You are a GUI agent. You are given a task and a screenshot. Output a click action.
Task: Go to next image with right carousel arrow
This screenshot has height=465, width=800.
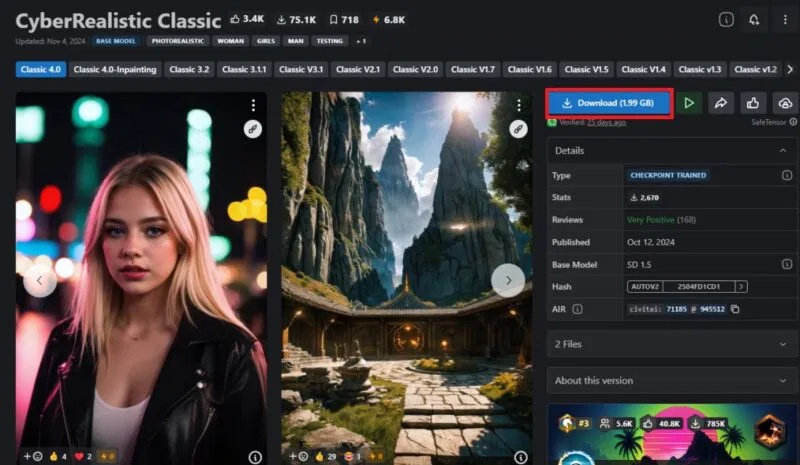(x=508, y=280)
